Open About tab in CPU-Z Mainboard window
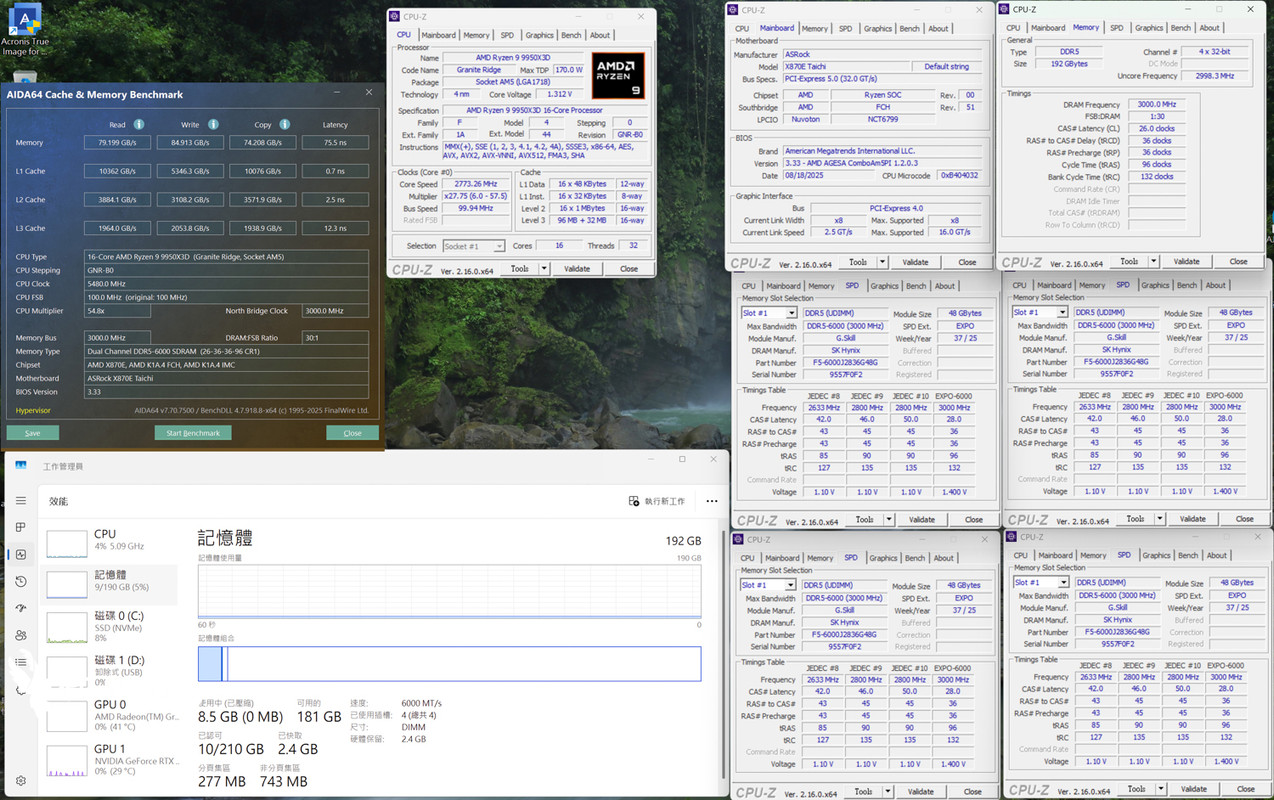Image resolution: width=1274 pixels, height=800 pixels. [x=938, y=28]
